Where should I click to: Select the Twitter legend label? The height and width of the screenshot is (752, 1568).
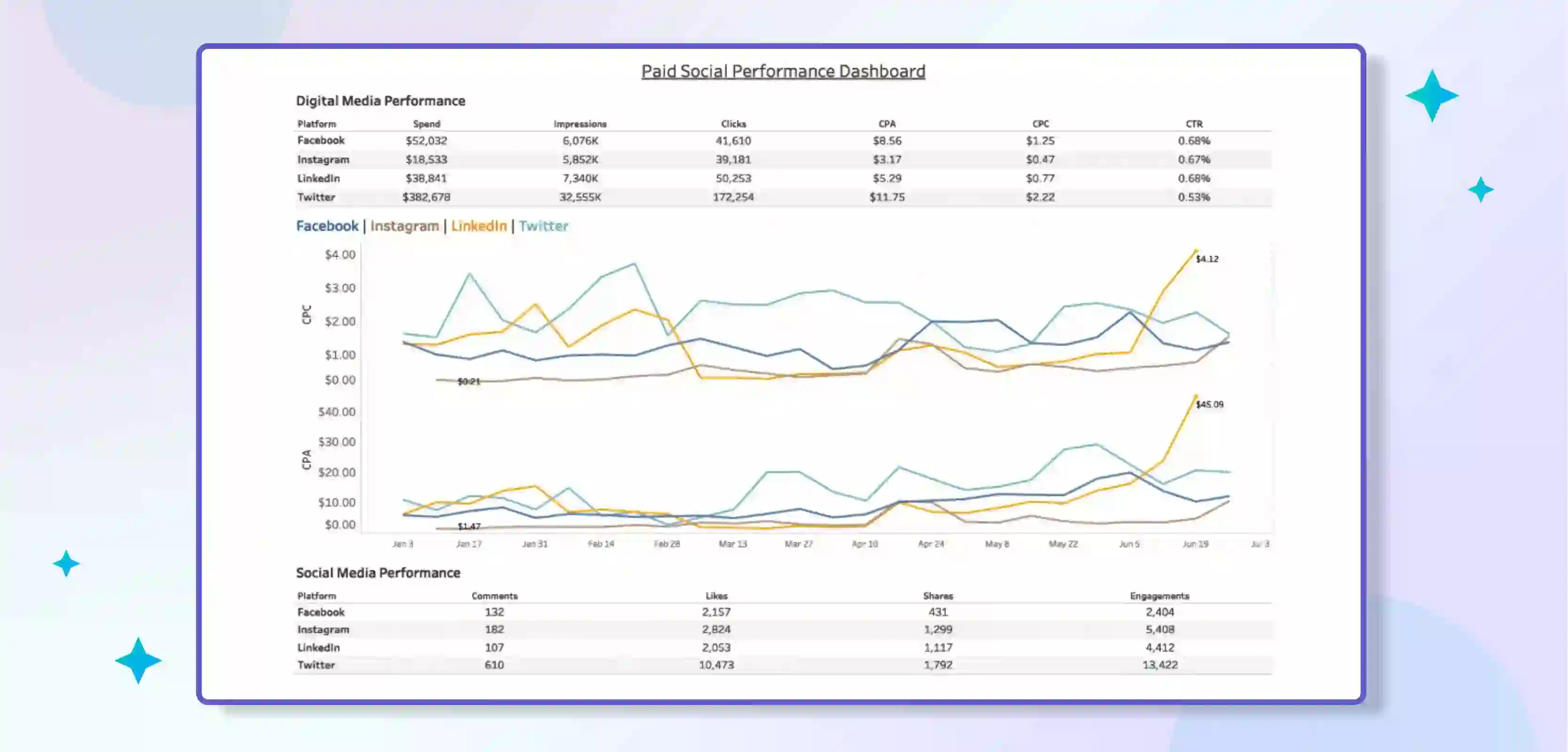(544, 226)
